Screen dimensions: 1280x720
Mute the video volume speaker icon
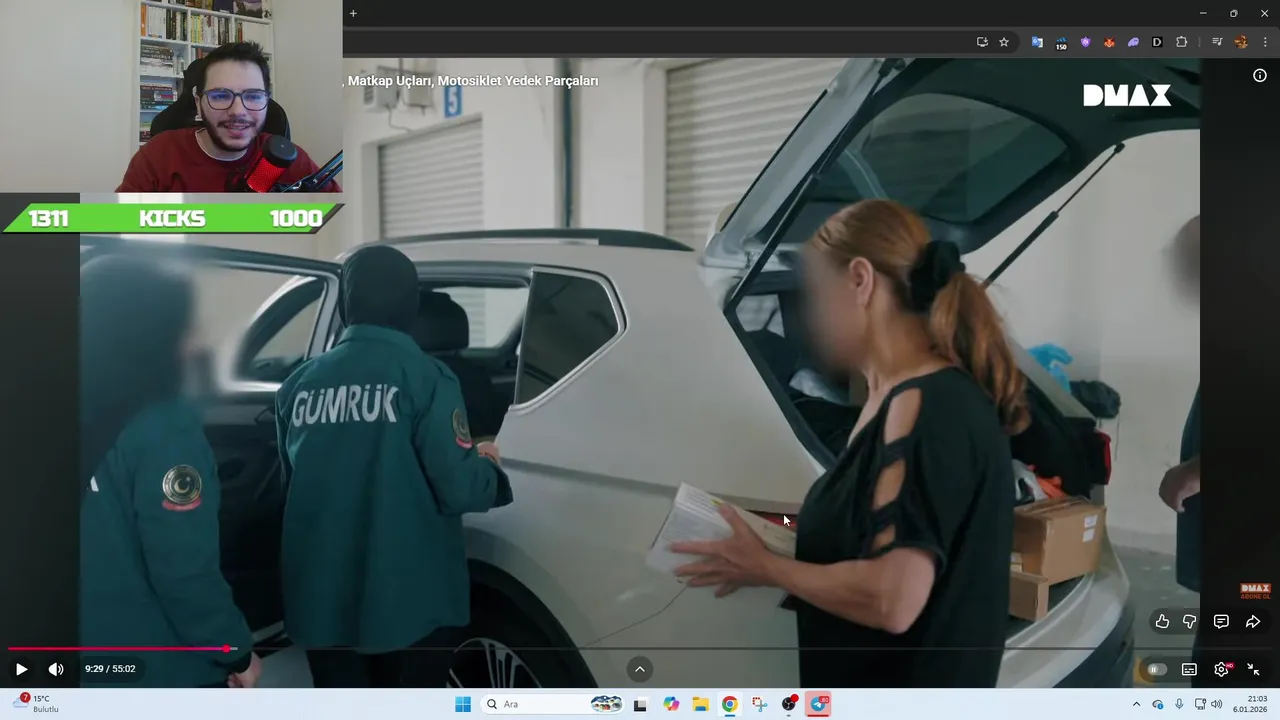click(56, 669)
